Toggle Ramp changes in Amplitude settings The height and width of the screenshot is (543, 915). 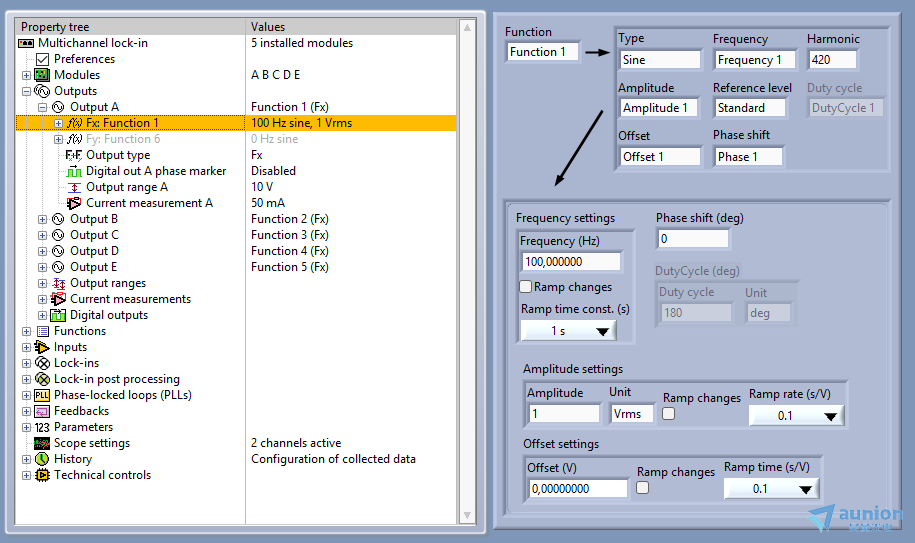pyautogui.click(x=669, y=413)
